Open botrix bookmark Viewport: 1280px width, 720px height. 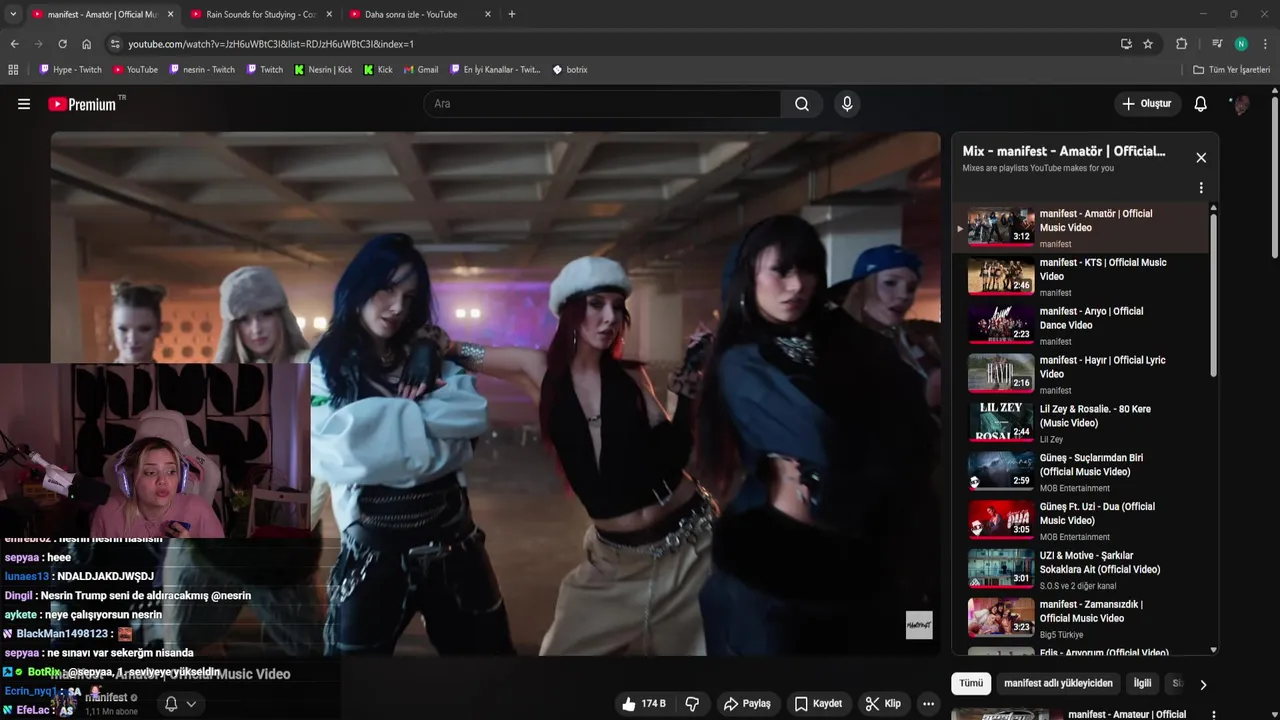click(x=570, y=70)
